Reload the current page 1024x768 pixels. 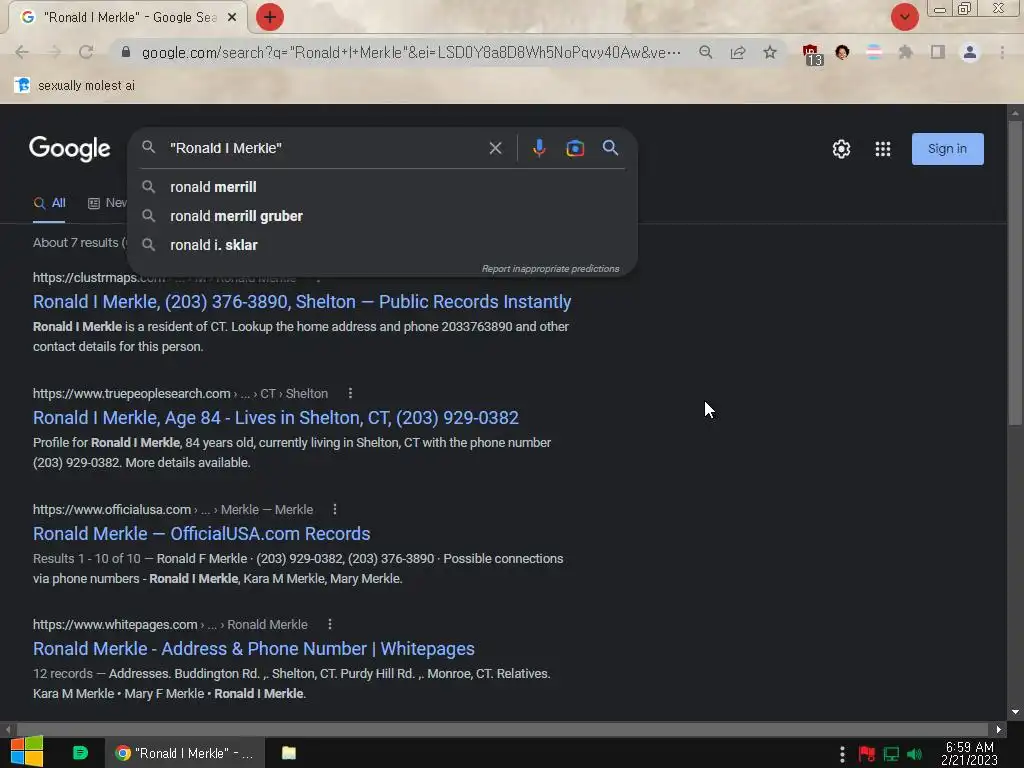tap(86, 52)
